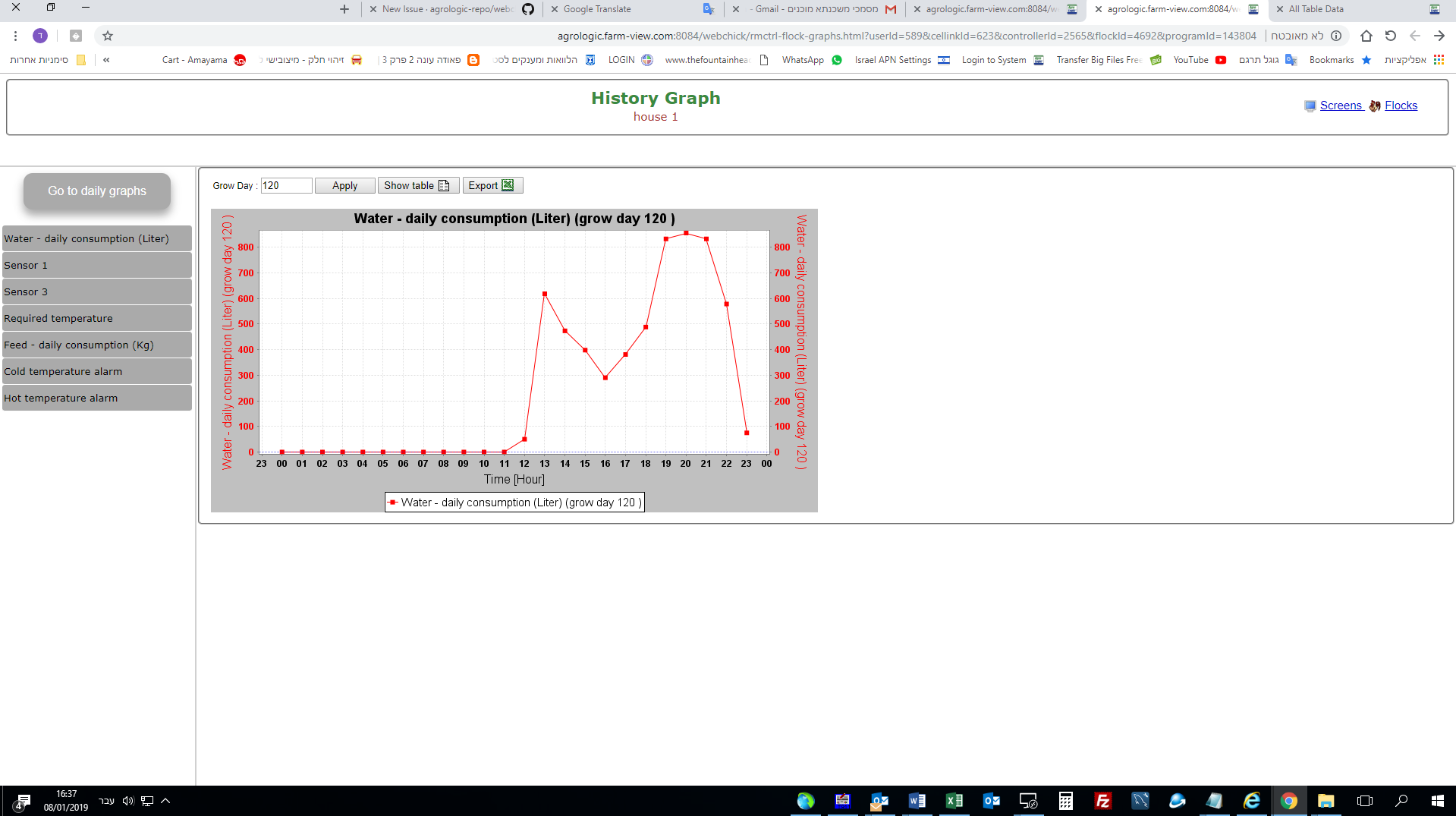Image resolution: width=1456 pixels, height=816 pixels.
Task: Open the YouTube bookmark
Action: click(x=1200, y=60)
